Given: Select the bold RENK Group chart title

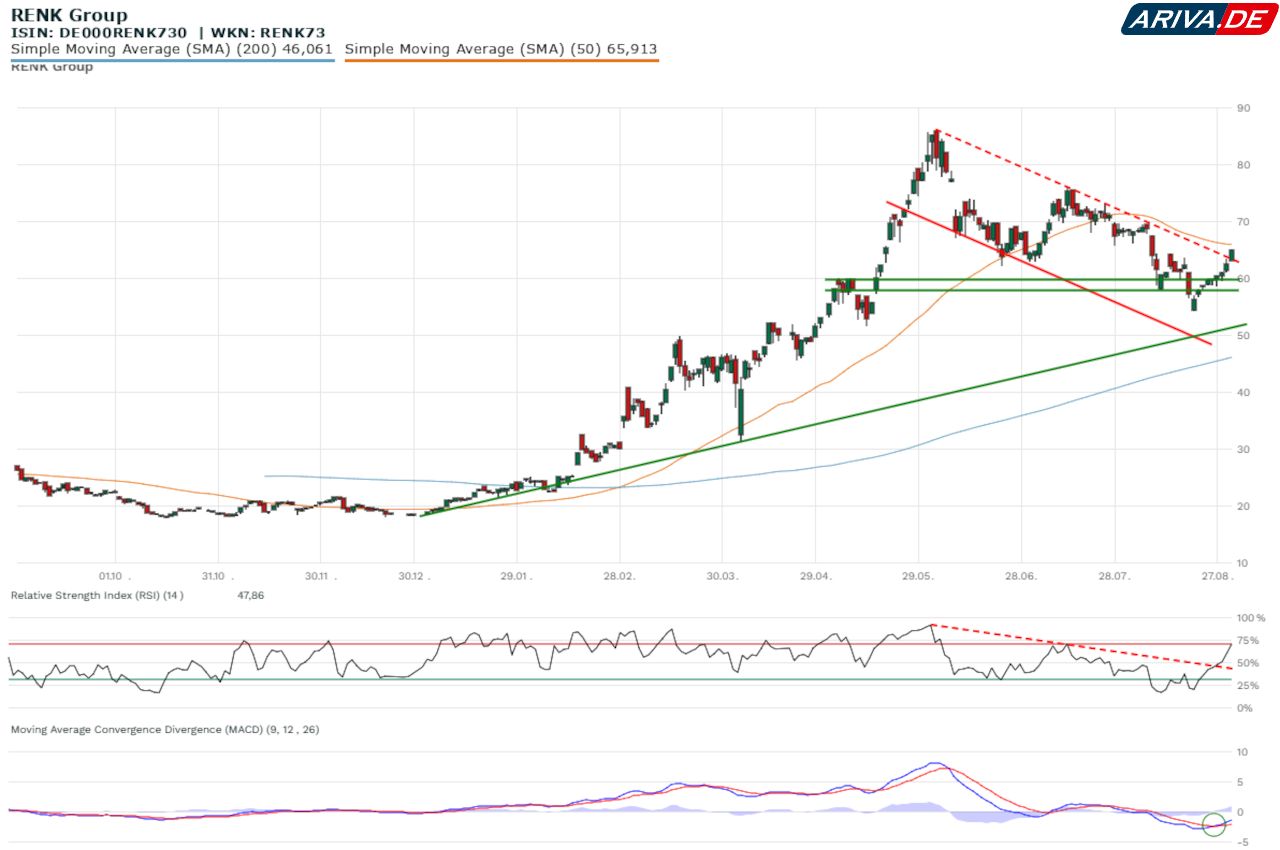Looking at the screenshot, I should pos(69,15).
